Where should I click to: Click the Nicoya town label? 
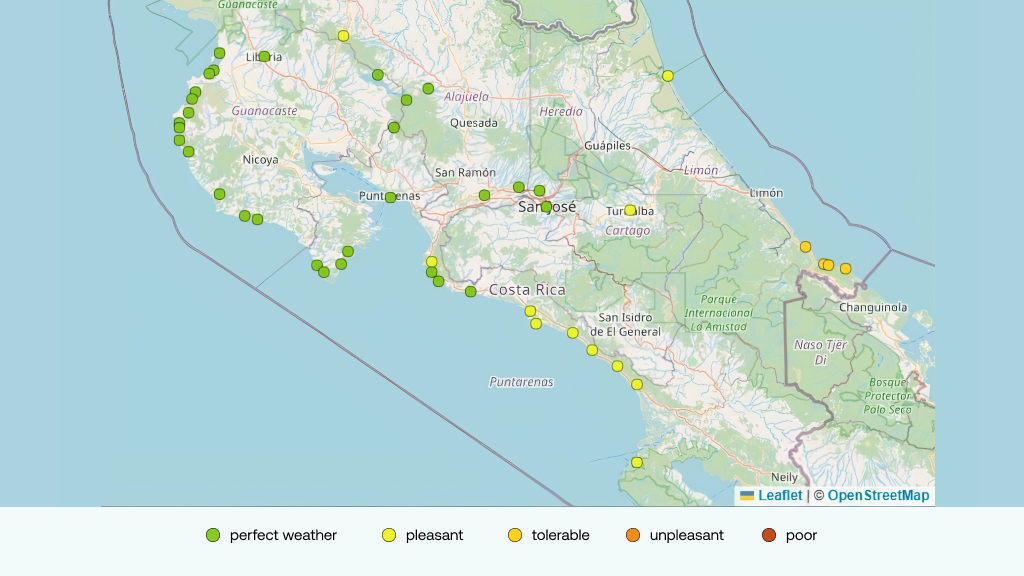pyautogui.click(x=261, y=160)
